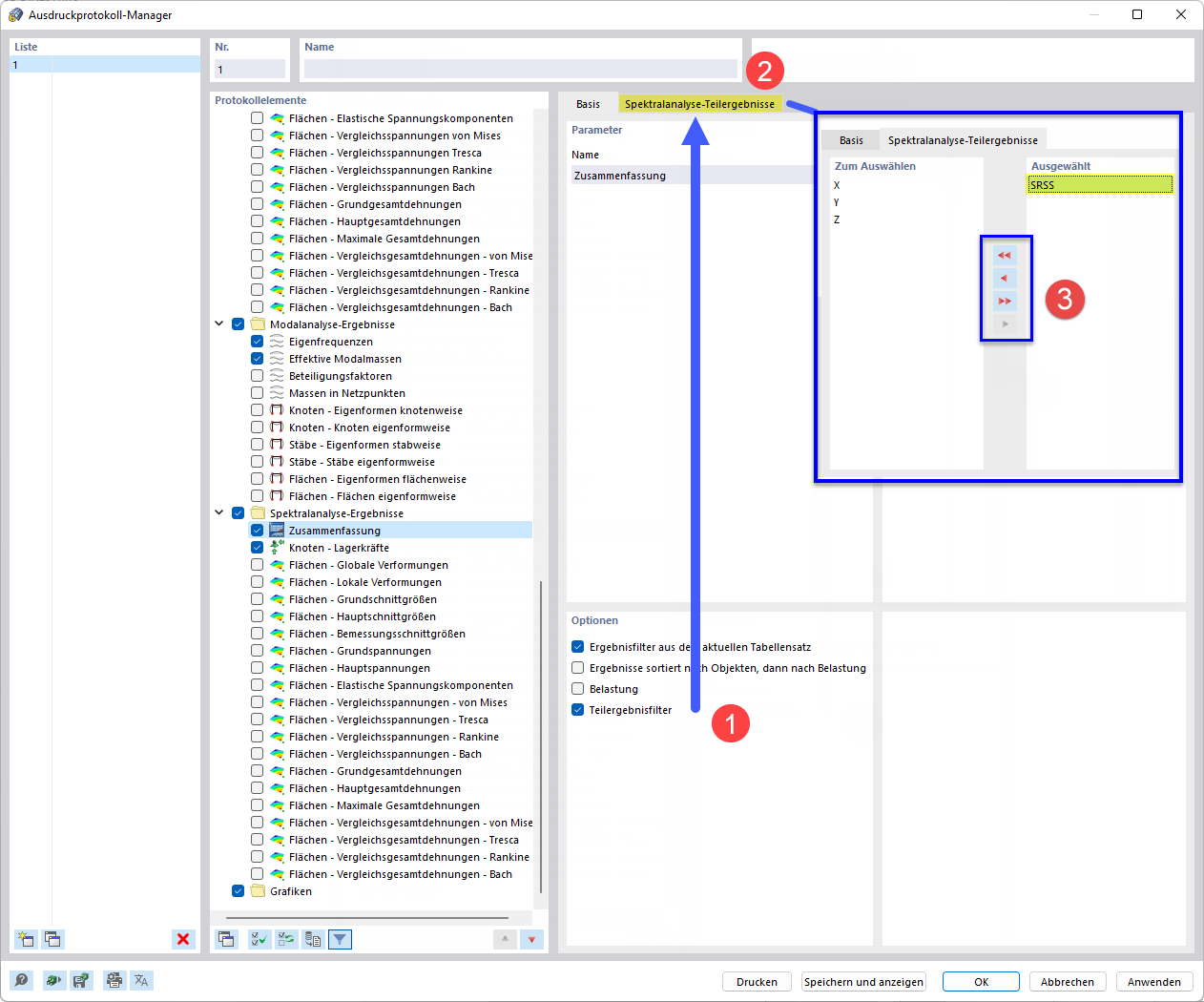
Task: Switch to the main Basis tab
Action: (x=588, y=104)
